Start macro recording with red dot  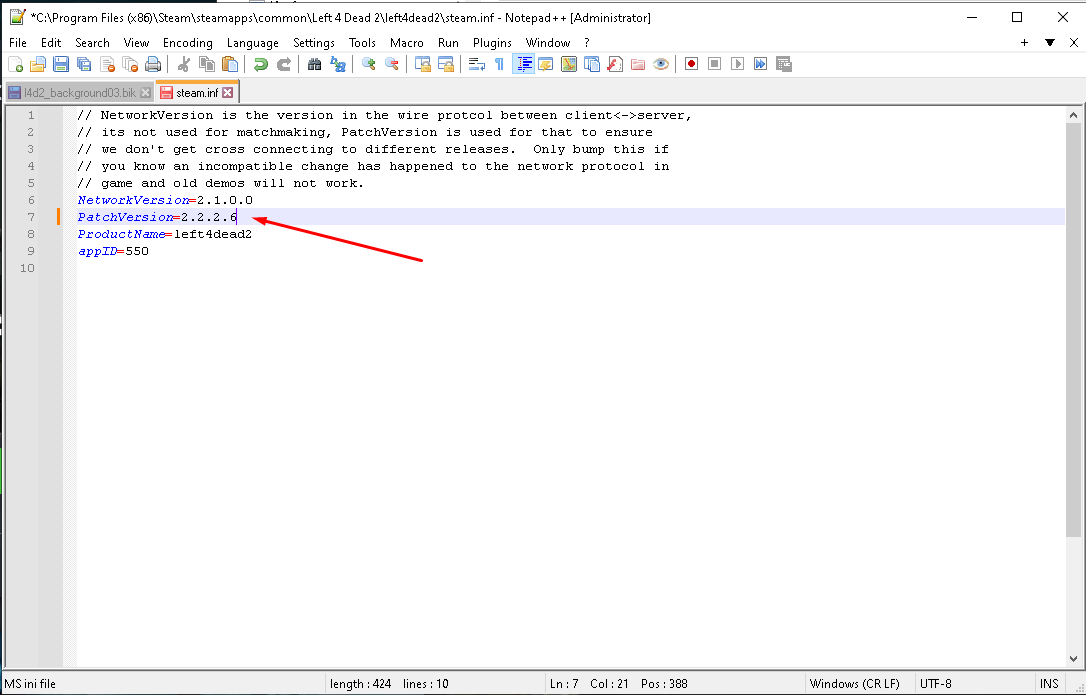click(691, 64)
